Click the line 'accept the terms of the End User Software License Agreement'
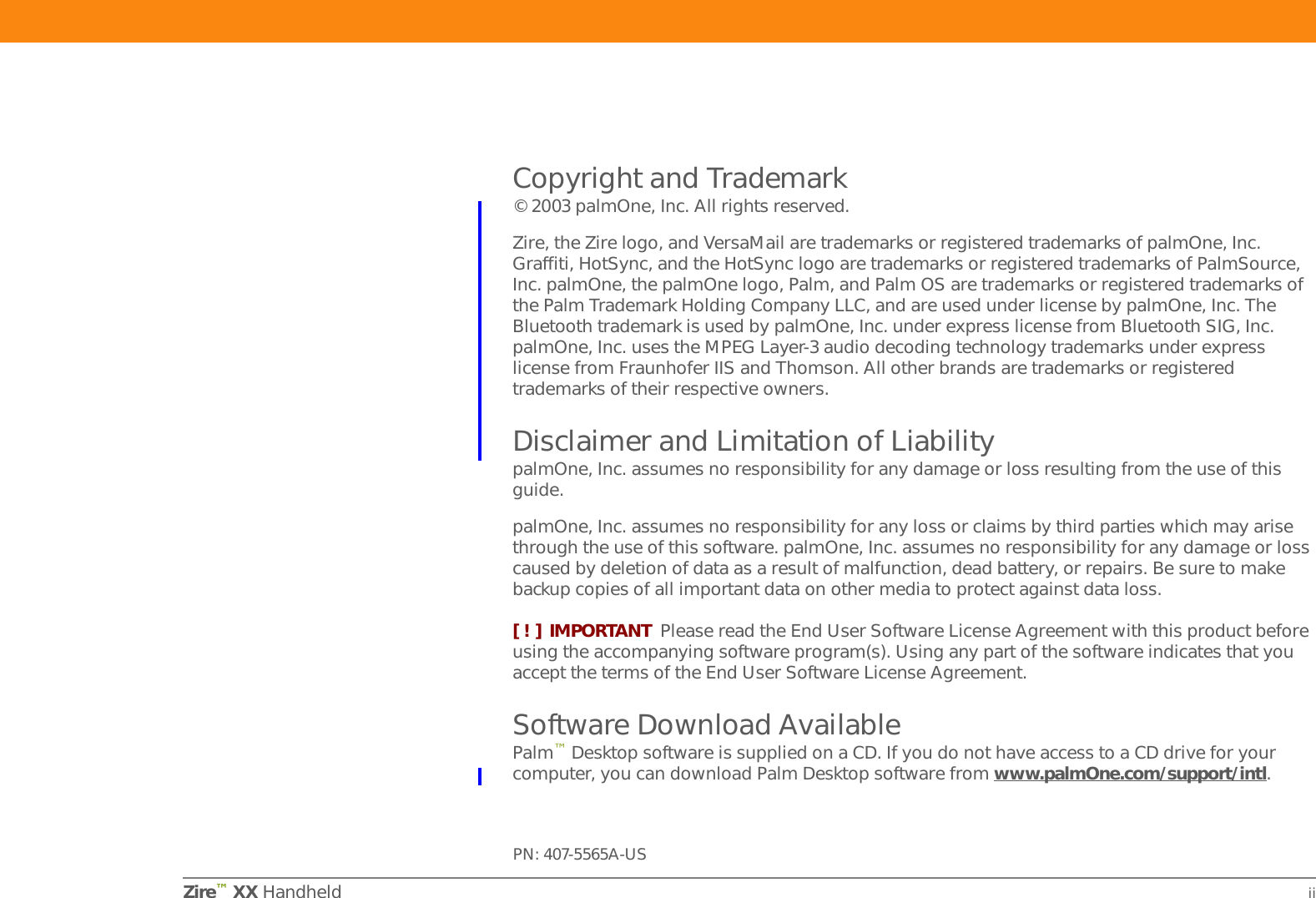The width and height of the screenshot is (1316, 898). click(x=769, y=673)
